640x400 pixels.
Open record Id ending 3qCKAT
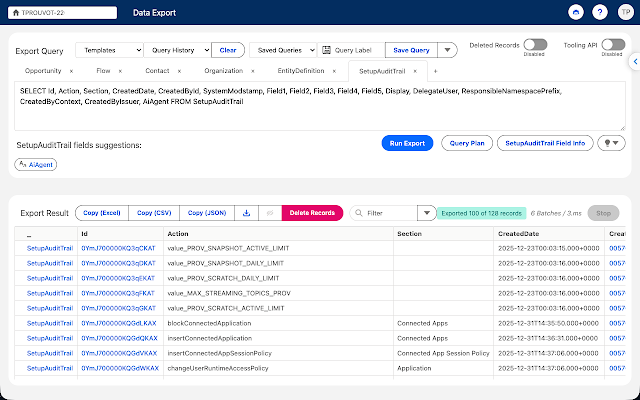click(118, 248)
